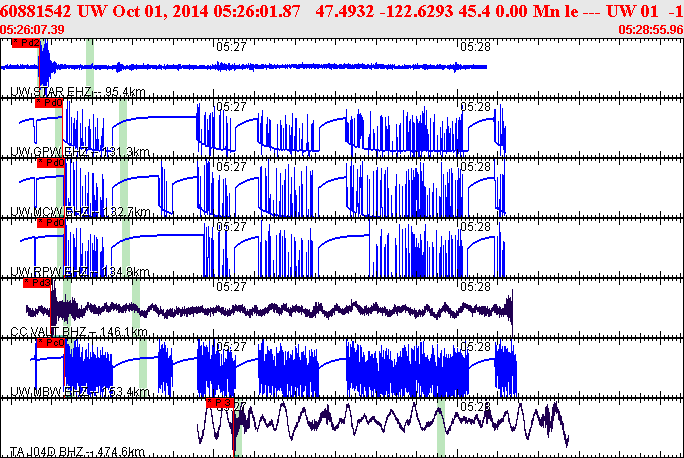Select the red pick flag on TA.J04D trace

(219, 402)
